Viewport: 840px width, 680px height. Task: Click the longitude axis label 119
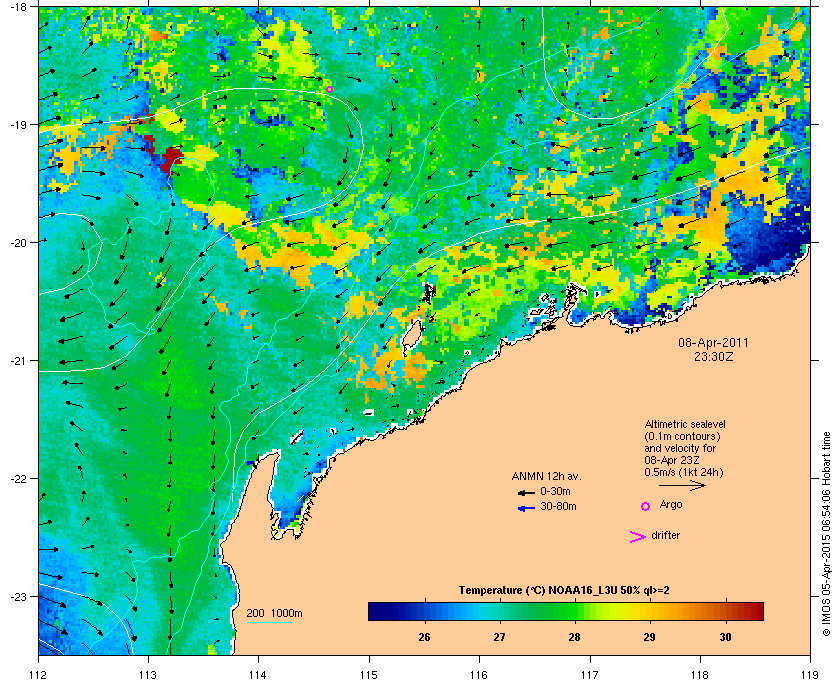[810, 674]
